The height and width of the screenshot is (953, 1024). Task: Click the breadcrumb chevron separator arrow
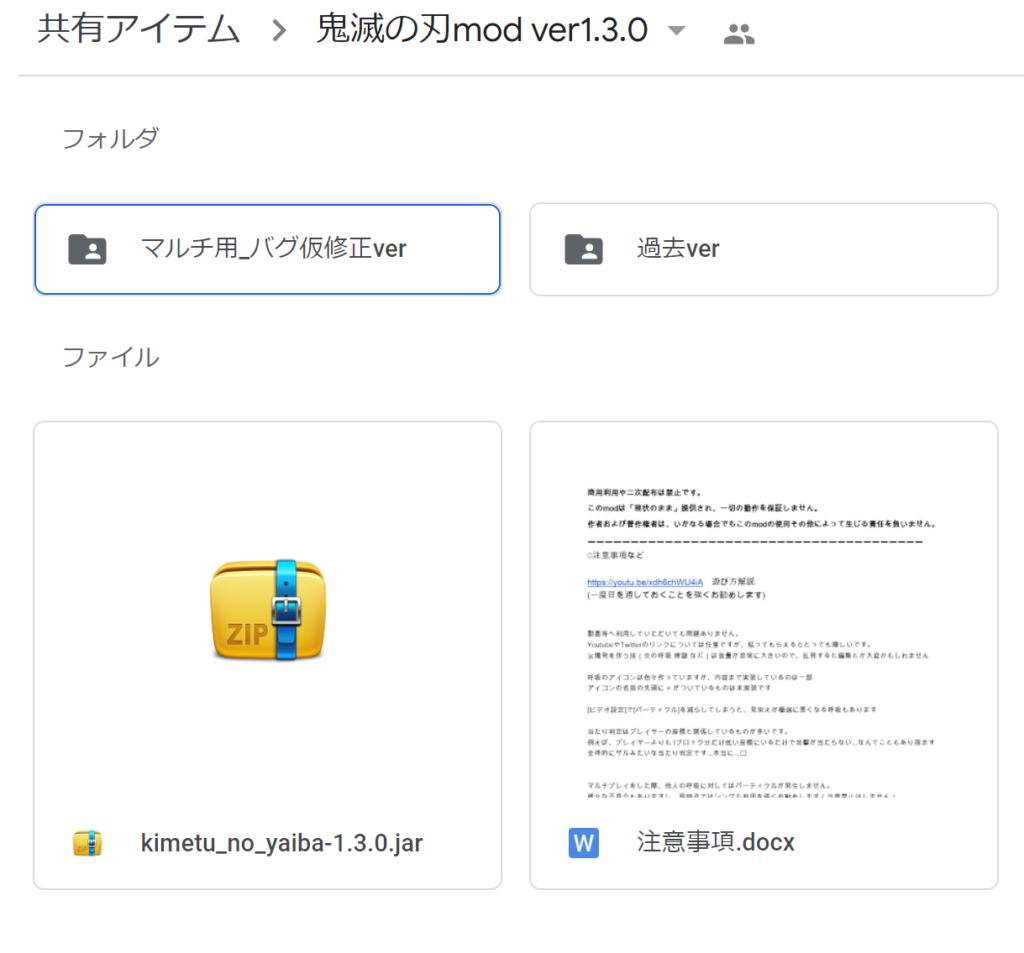pyautogui.click(x=279, y=30)
